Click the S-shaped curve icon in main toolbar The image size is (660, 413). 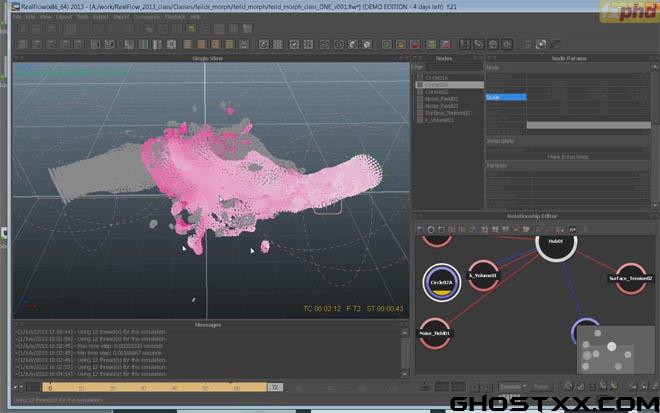click(479, 44)
